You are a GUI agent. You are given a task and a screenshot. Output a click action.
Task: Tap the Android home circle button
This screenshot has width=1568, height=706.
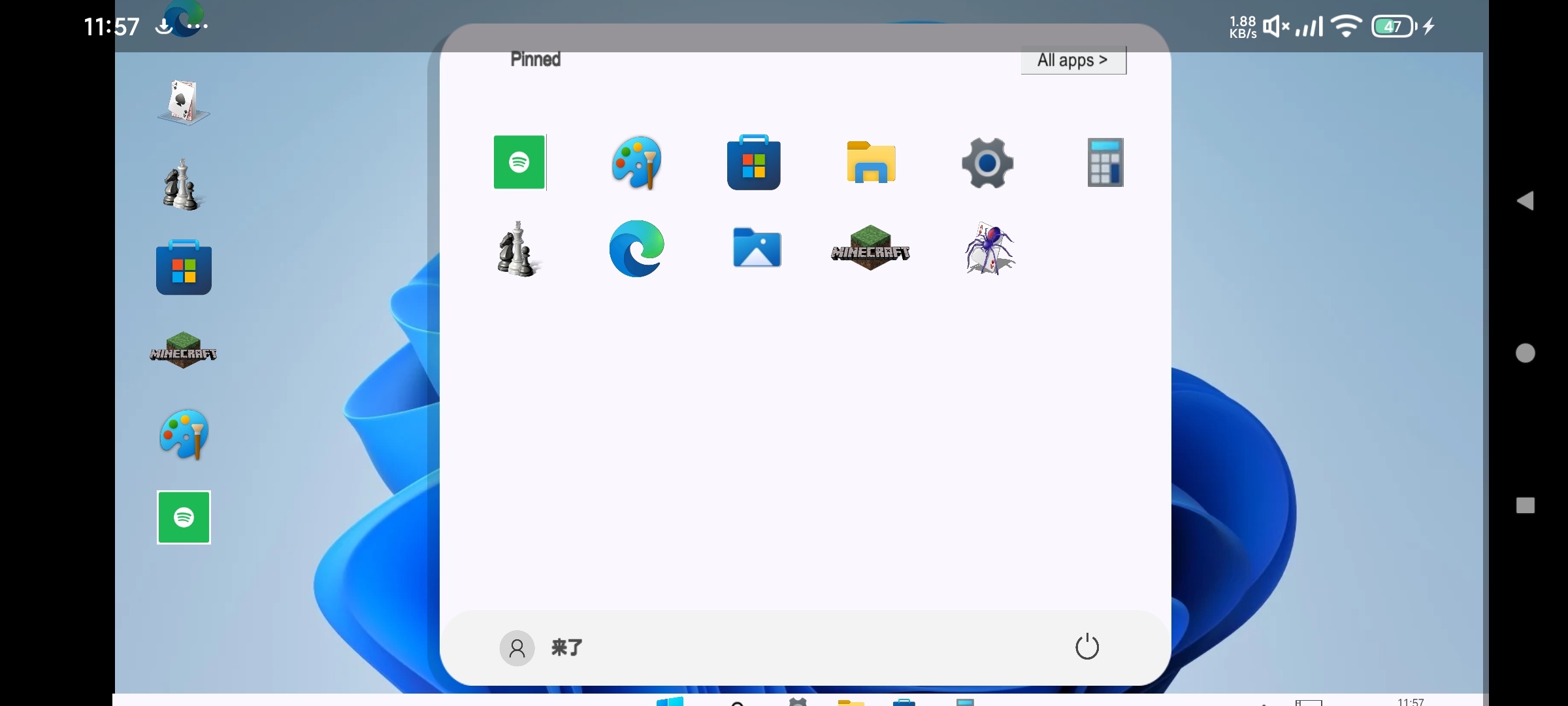(x=1525, y=353)
